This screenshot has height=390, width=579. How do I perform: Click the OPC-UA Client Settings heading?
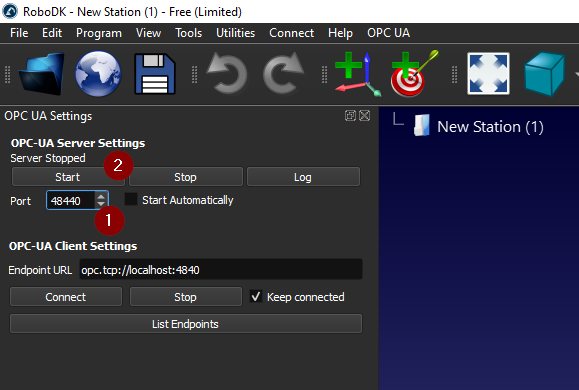click(x=73, y=246)
